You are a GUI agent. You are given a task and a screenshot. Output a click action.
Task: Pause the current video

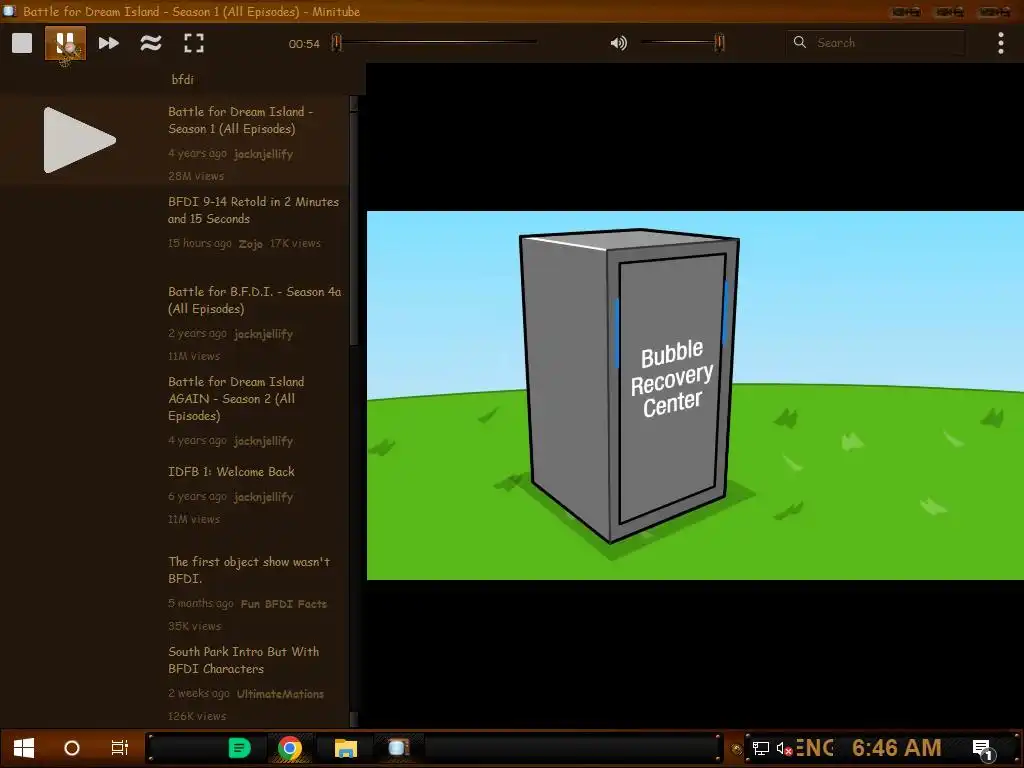[65, 43]
